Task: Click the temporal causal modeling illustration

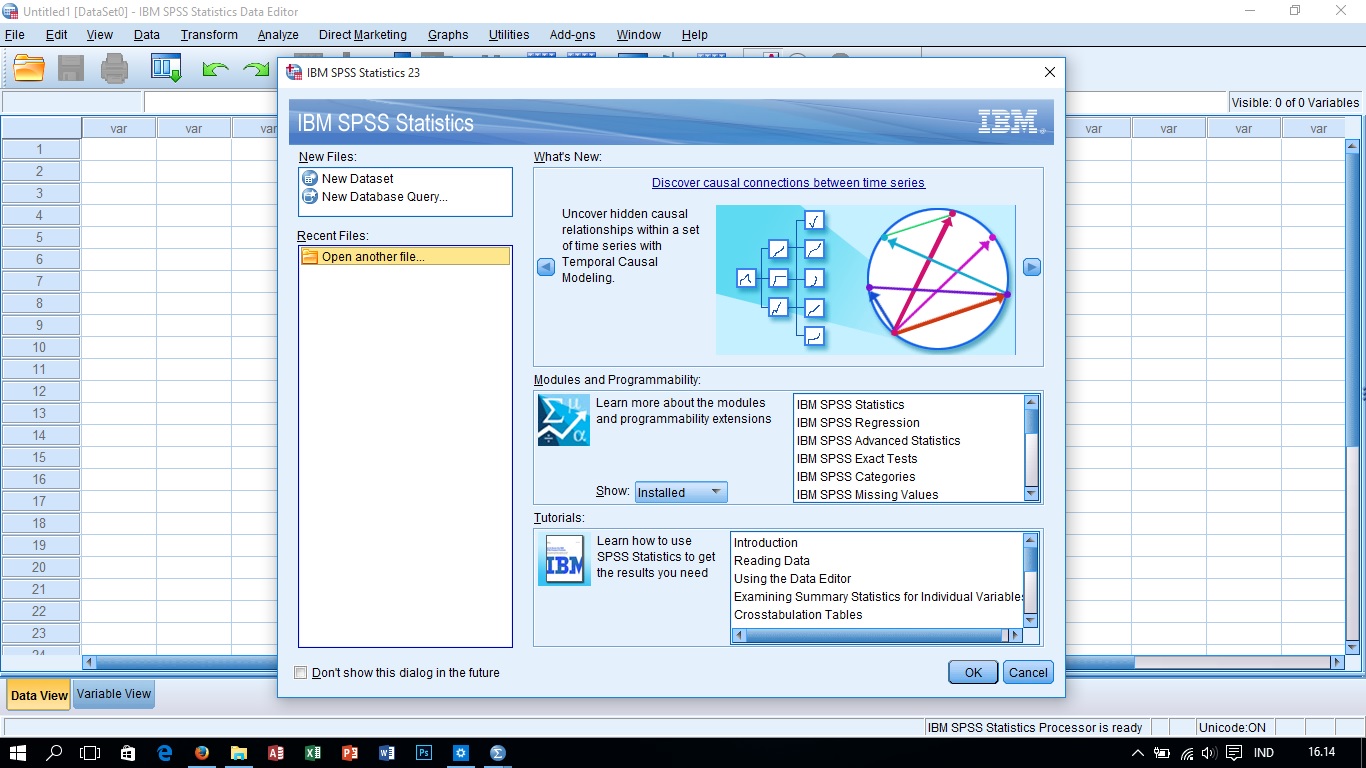Action: [866, 280]
